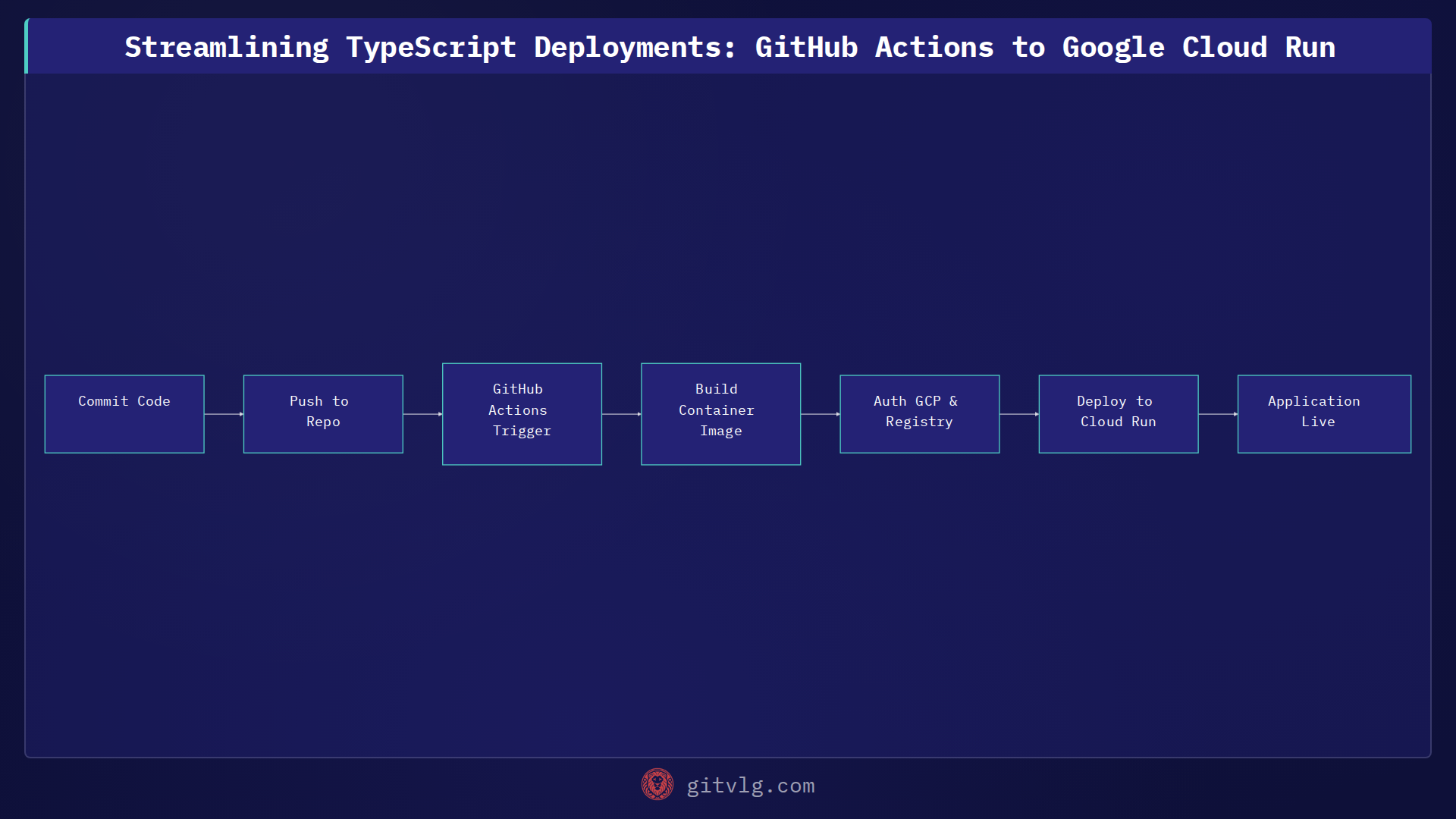Click the Auth GCP & Registry box

click(x=919, y=414)
